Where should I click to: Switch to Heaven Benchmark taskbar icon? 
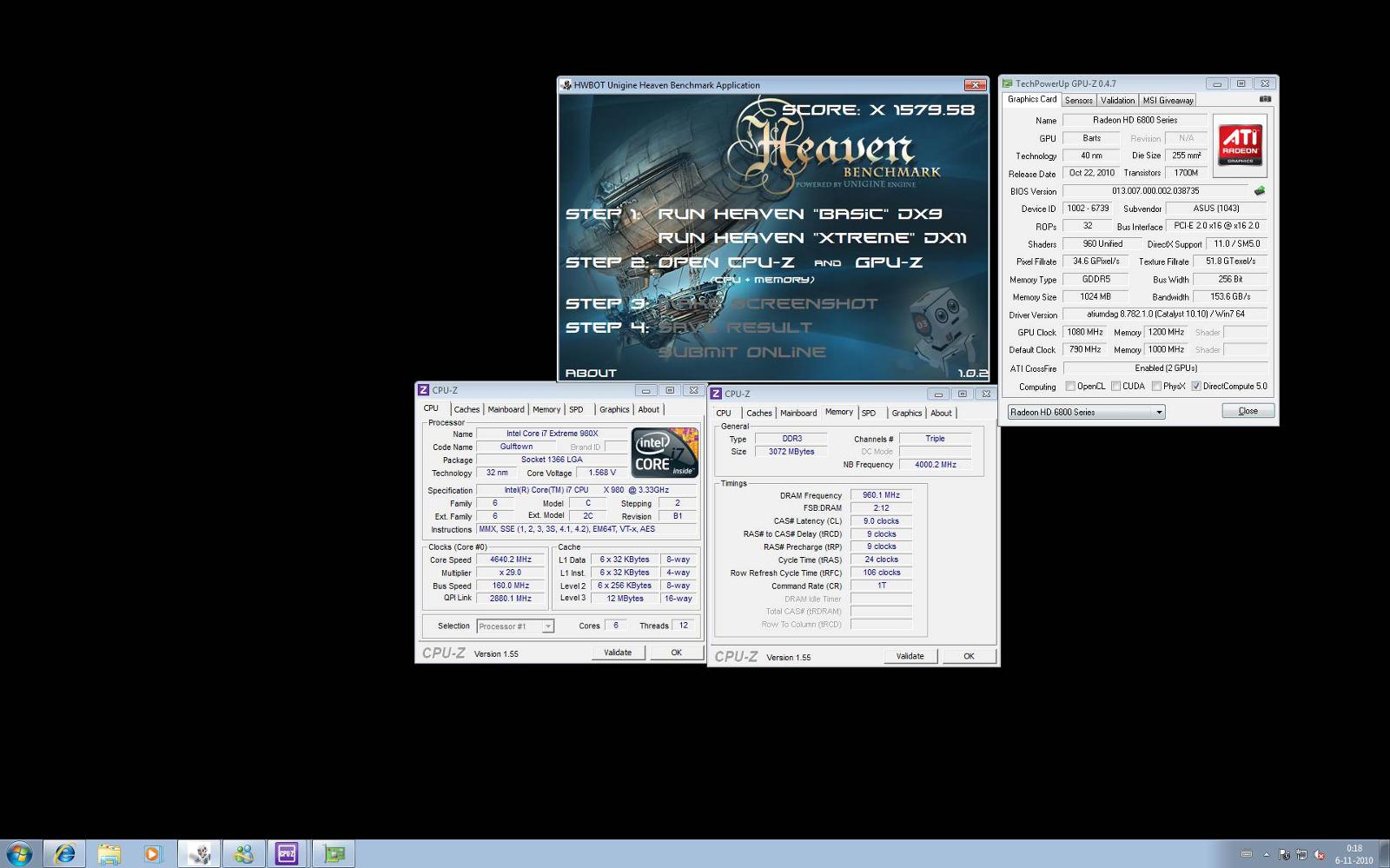[x=199, y=854]
